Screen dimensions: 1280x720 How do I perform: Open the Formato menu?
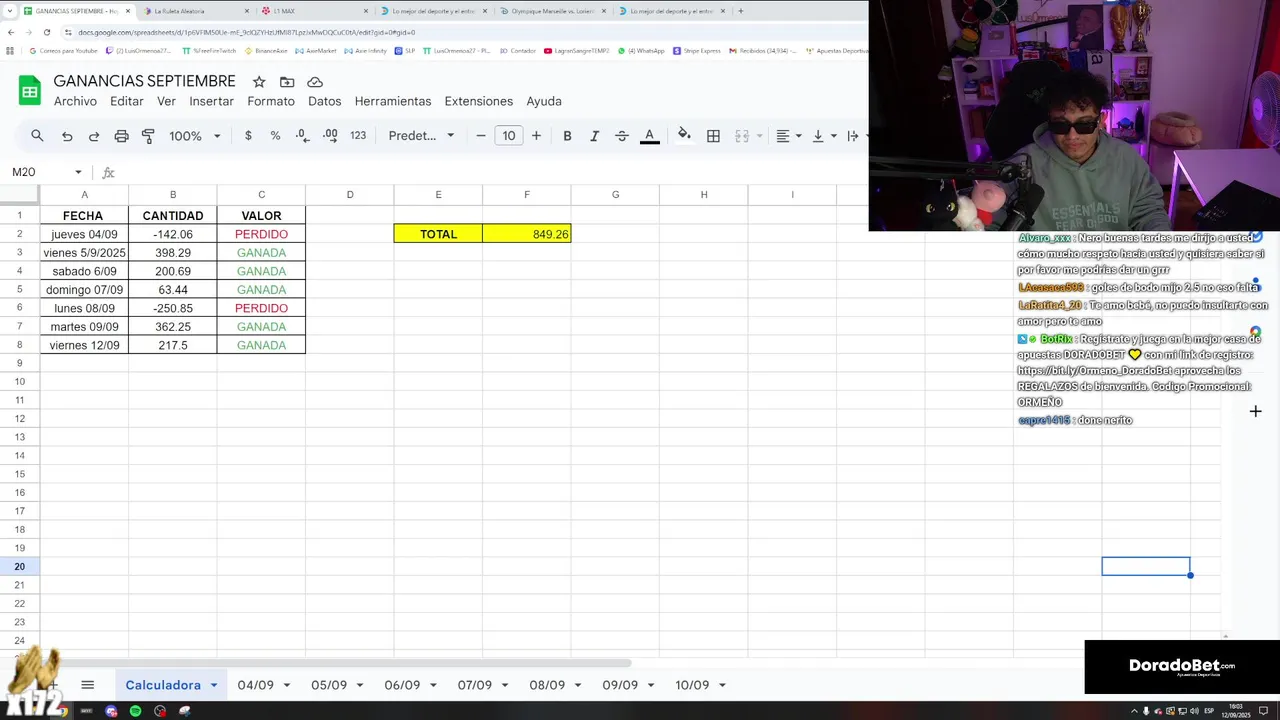[271, 101]
